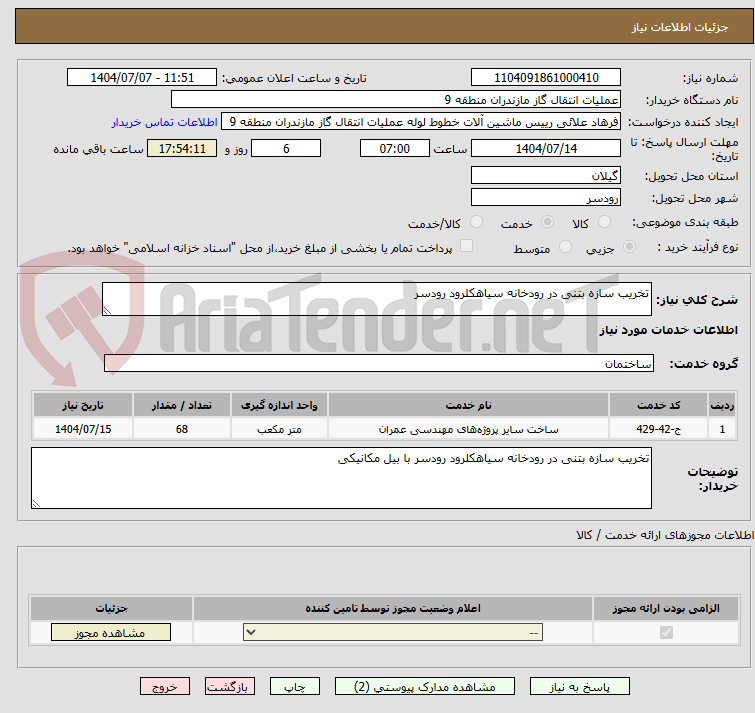755x713 pixels.
Task: Click cell ساخت سایر پروژه‌های مهندسی عمران
Action: pyautogui.click(x=469, y=428)
